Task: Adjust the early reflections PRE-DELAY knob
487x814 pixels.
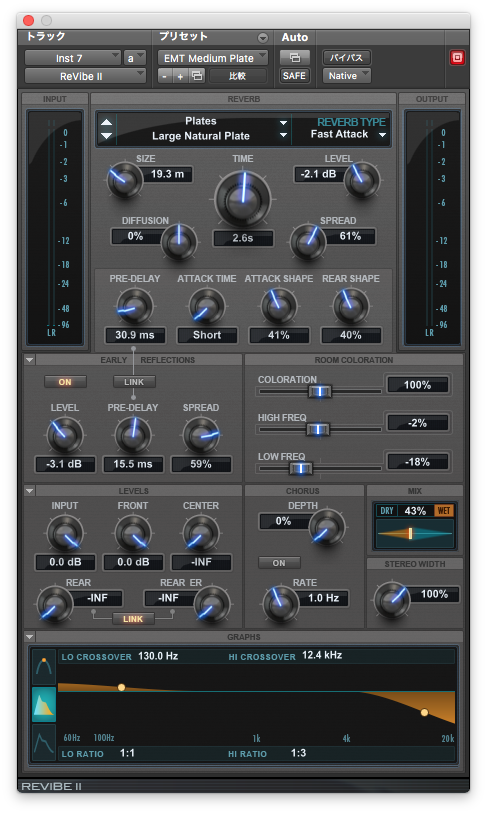Action: click(133, 435)
